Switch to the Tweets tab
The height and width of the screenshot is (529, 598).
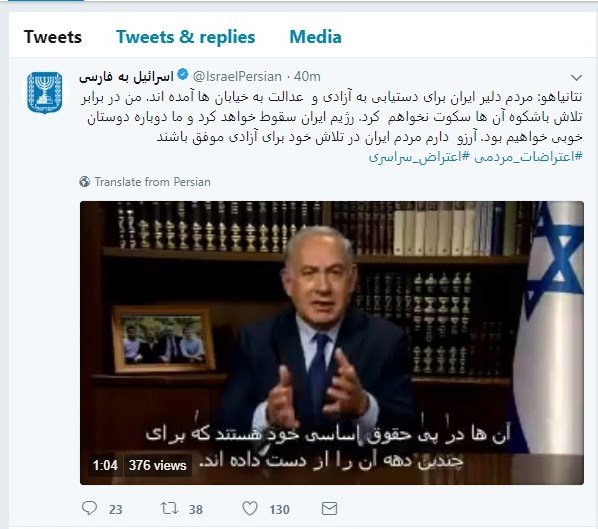coord(53,37)
